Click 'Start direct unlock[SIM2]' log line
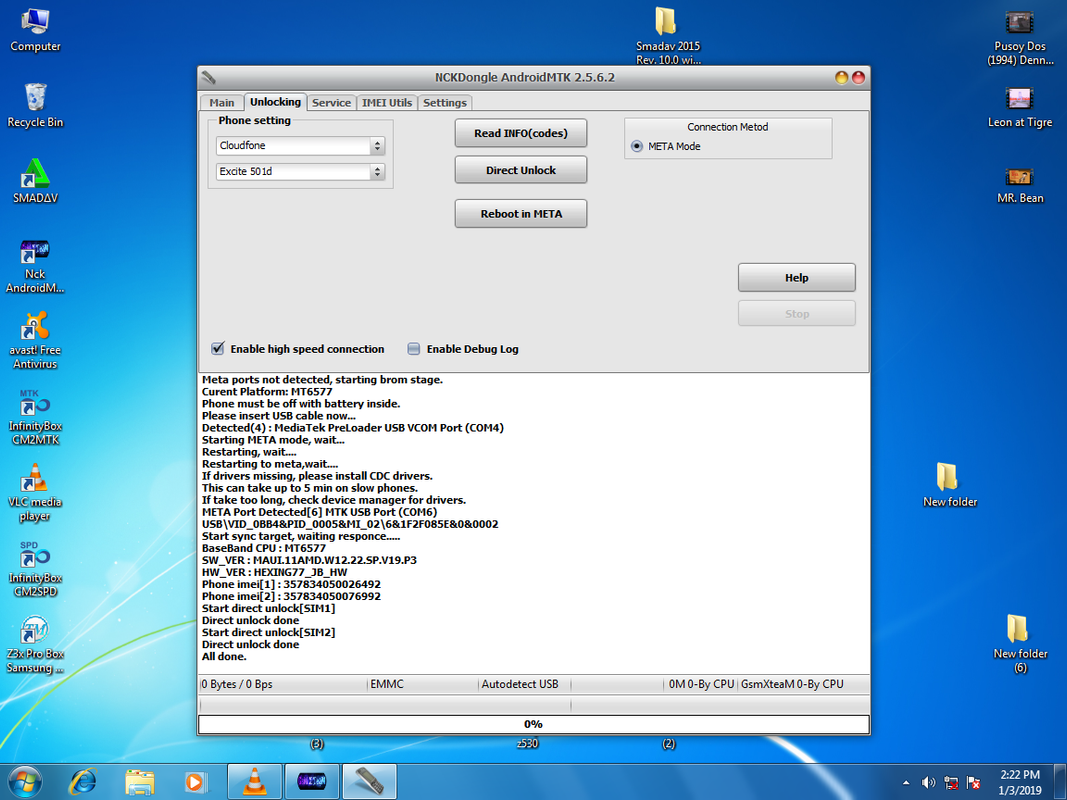Image resolution: width=1067 pixels, height=800 pixels. pyautogui.click(x=268, y=633)
